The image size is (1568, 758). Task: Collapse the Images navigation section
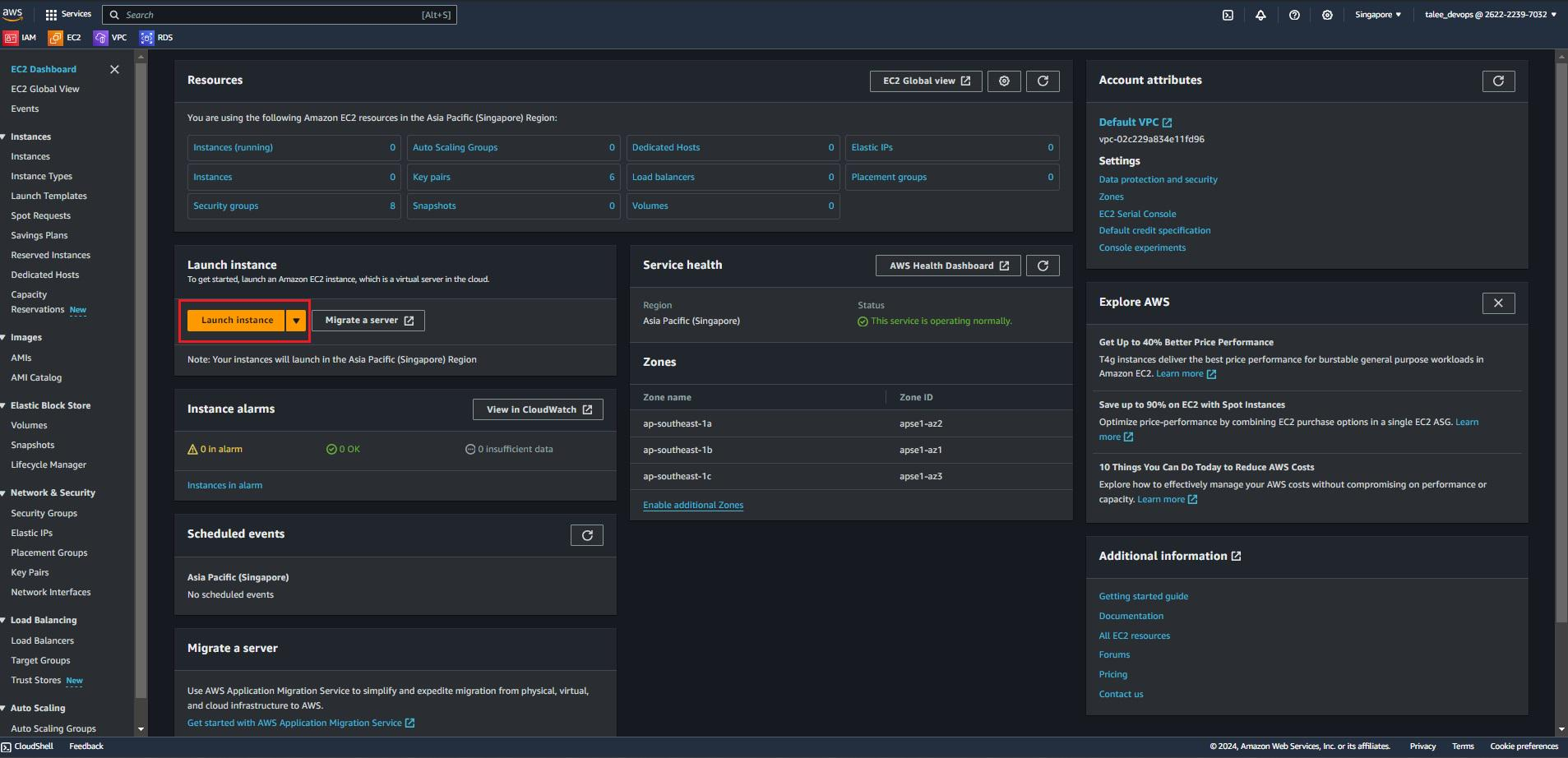(4, 338)
